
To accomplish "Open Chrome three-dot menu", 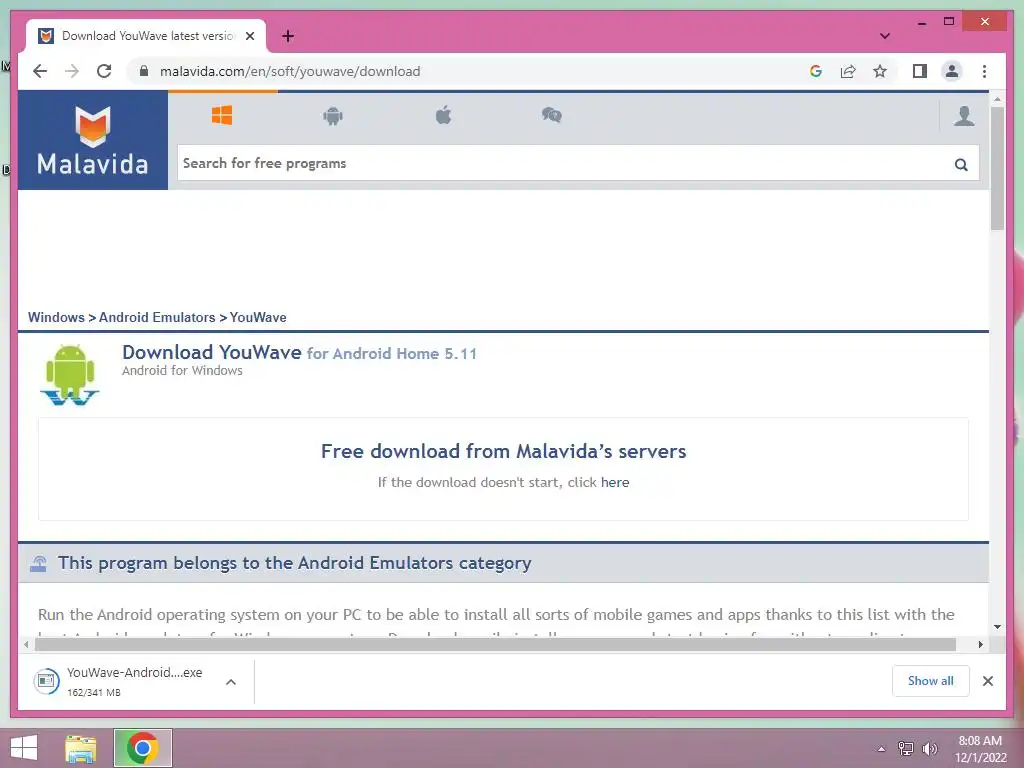I will pyautogui.click(x=984, y=71).
